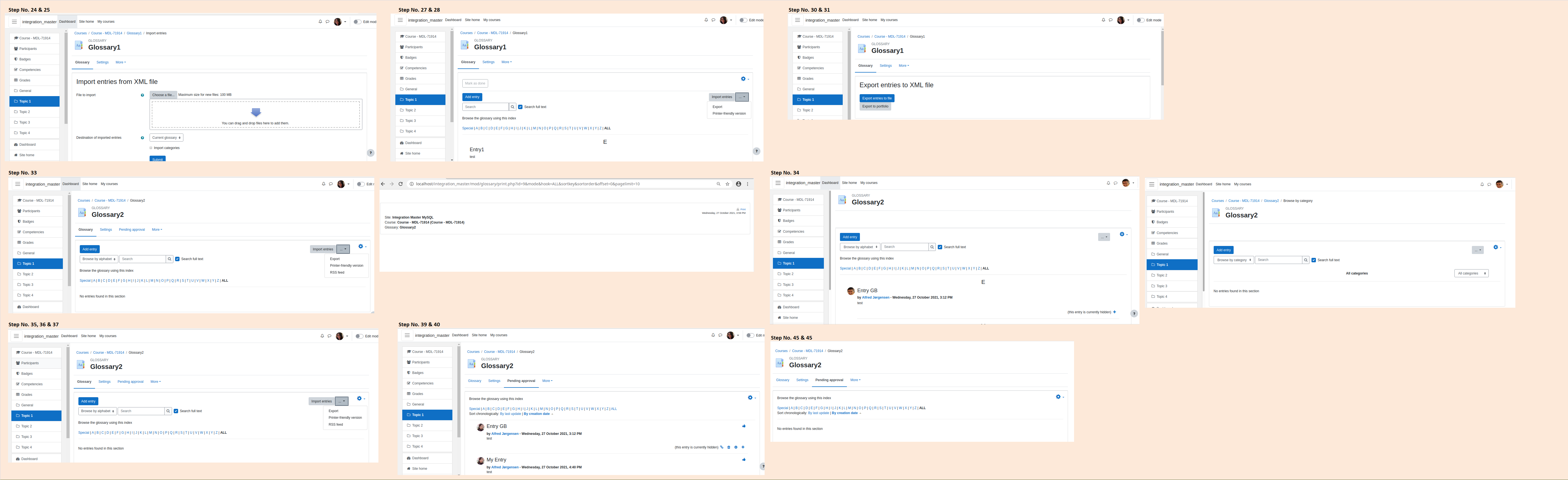Open messages icon in Step 27 & 28 screenshot

pyautogui.click(x=713, y=20)
